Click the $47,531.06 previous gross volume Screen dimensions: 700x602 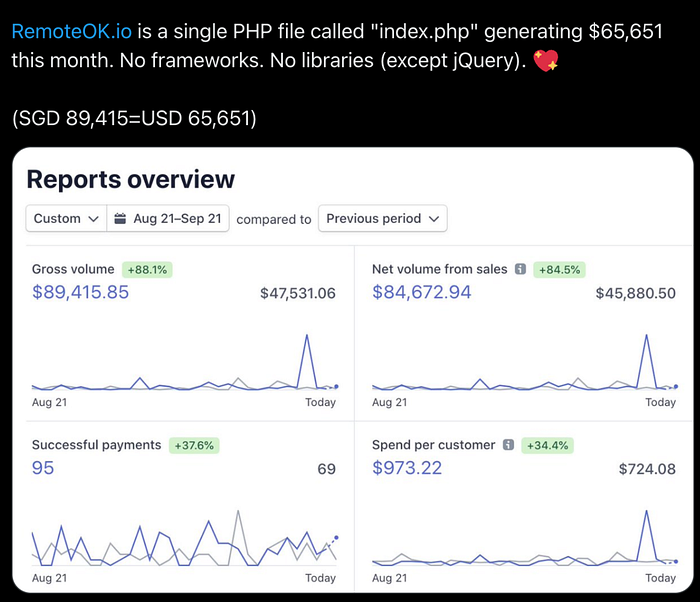[x=298, y=293]
